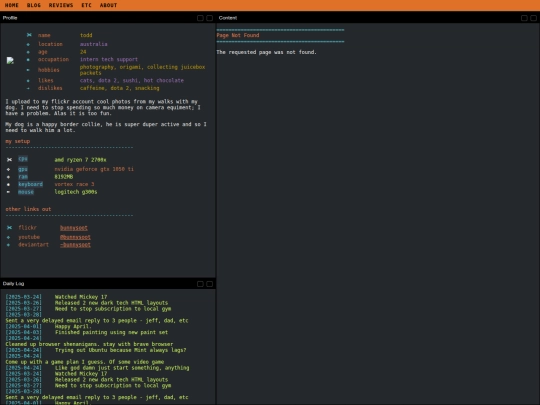Open the deviantart ~bunnysoot link
The image size is (540, 405).
pyautogui.click(x=75, y=245)
